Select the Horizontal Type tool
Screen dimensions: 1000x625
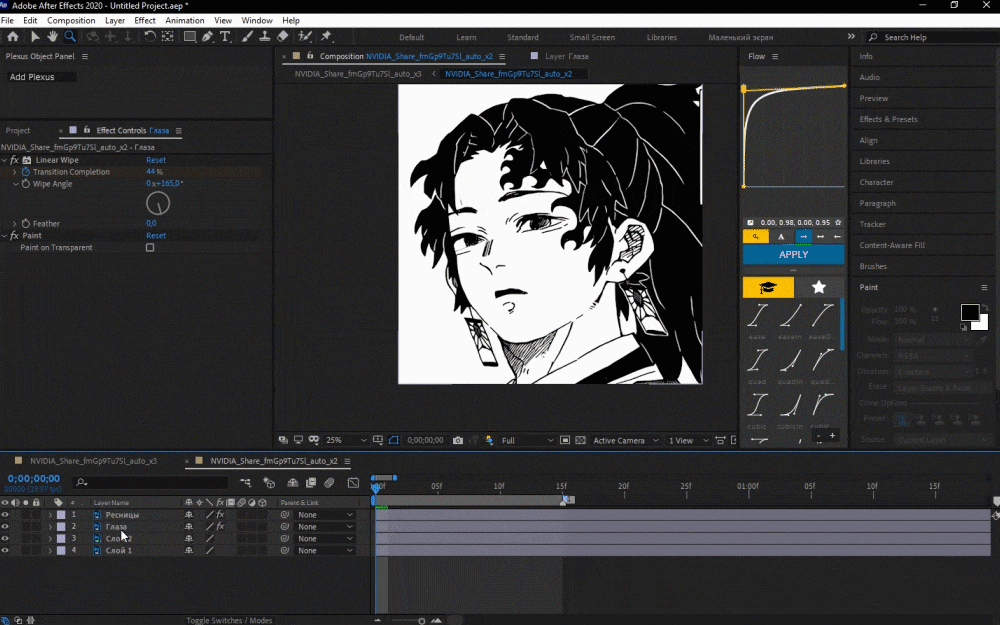(x=225, y=36)
